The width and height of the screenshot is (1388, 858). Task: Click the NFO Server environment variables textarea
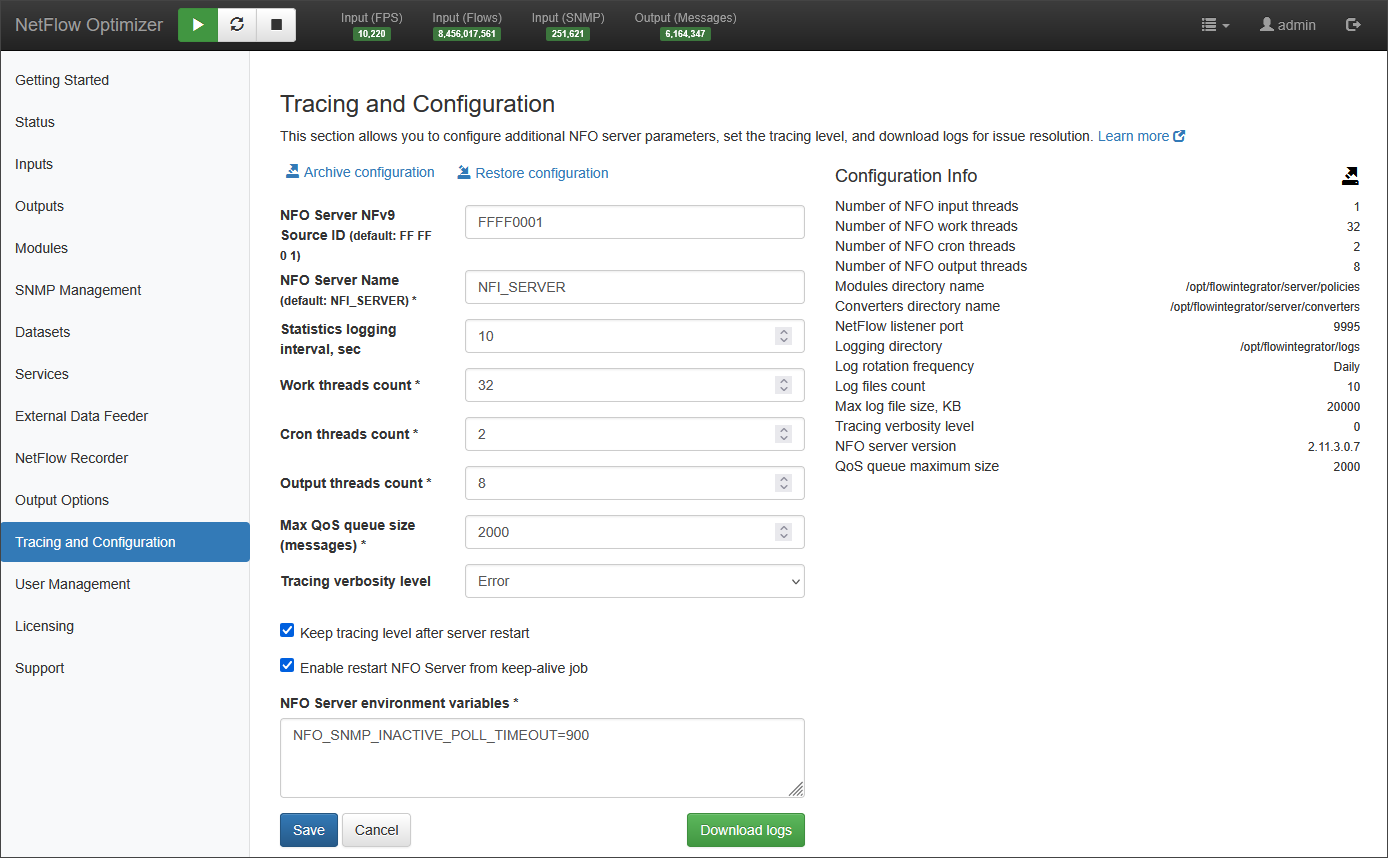tap(542, 758)
